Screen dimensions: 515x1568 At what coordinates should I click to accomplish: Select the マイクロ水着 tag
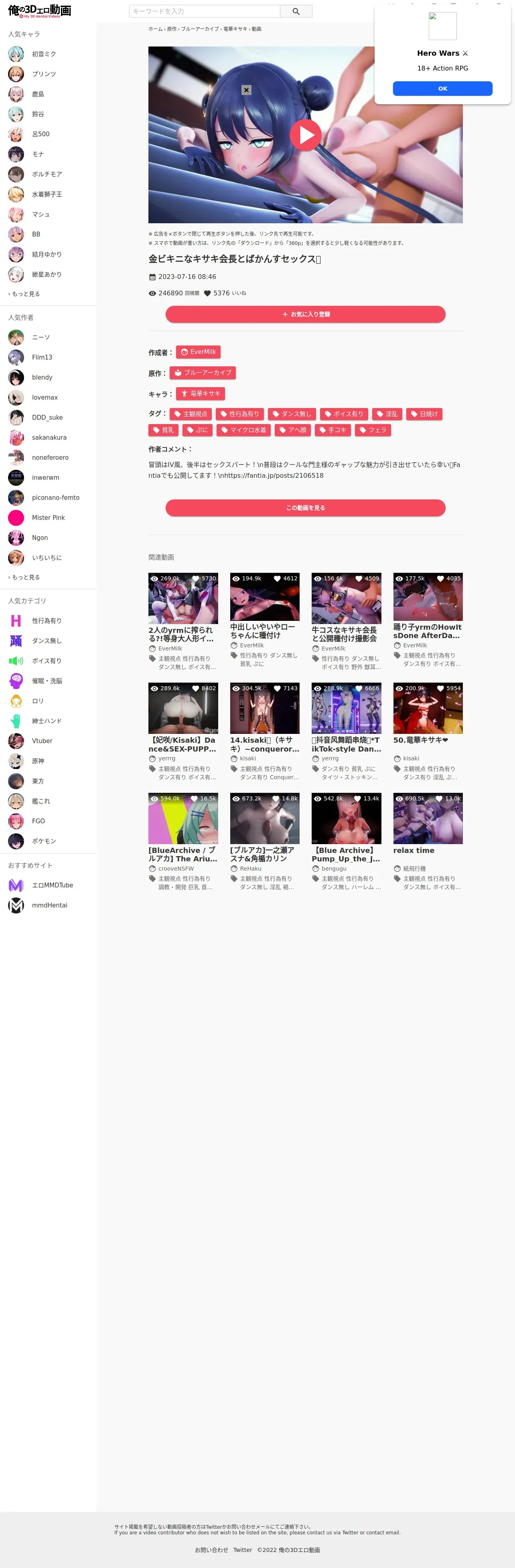(x=243, y=430)
